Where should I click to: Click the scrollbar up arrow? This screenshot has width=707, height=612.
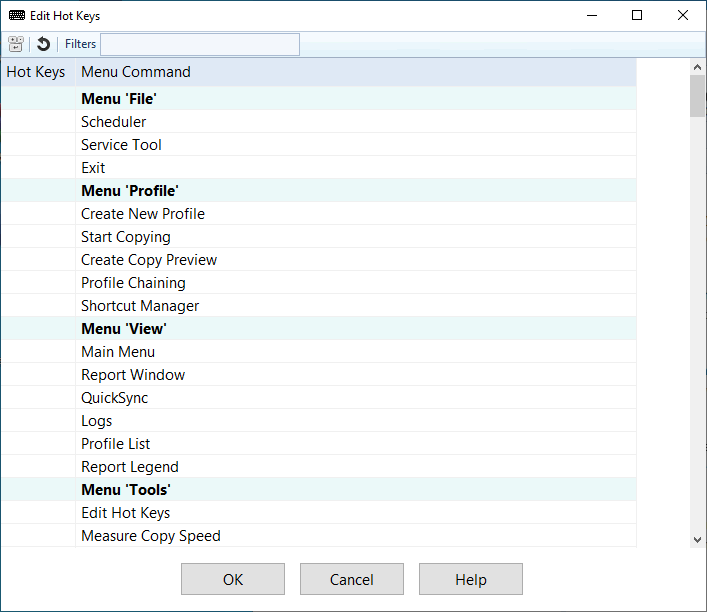(697, 67)
